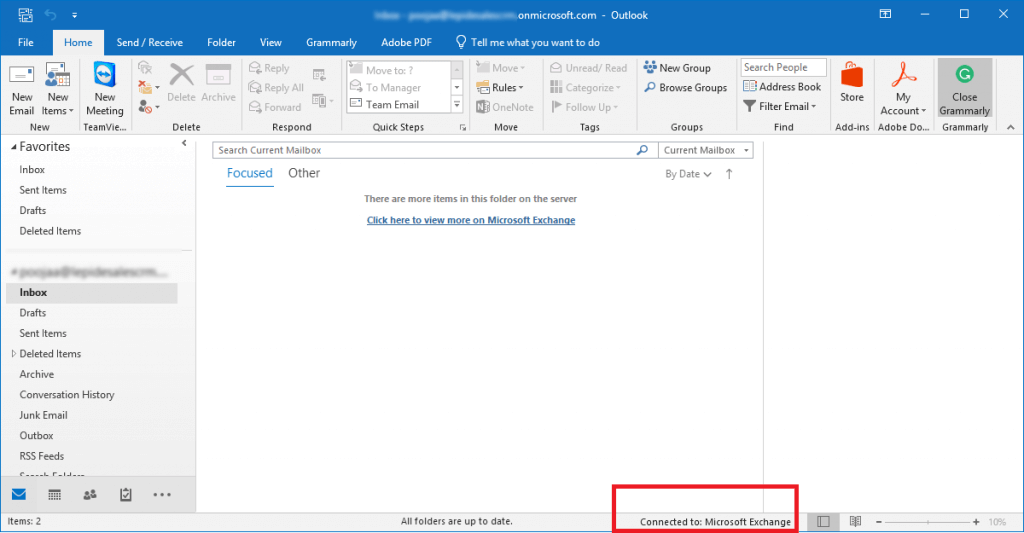The width and height of the screenshot is (1024, 533).
Task: Open the Junk Email folder
Action: click(x=43, y=415)
